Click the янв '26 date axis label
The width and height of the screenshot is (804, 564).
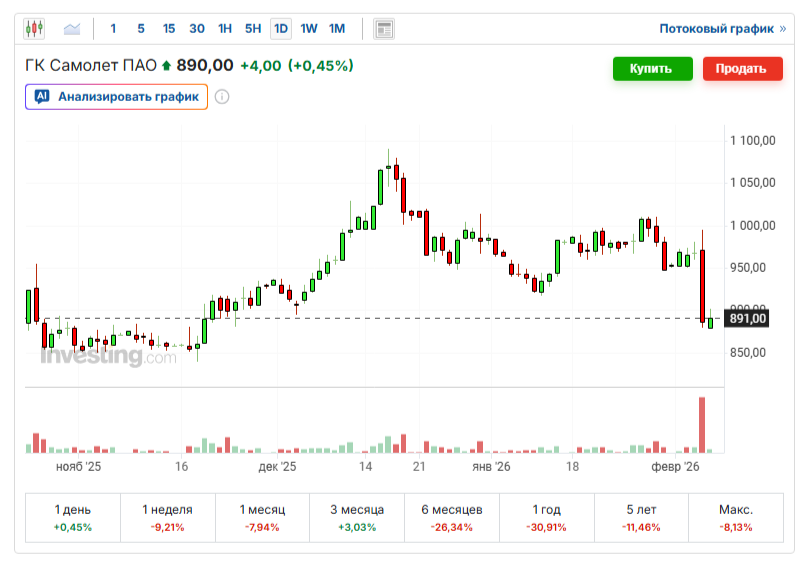(x=491, y=467)
